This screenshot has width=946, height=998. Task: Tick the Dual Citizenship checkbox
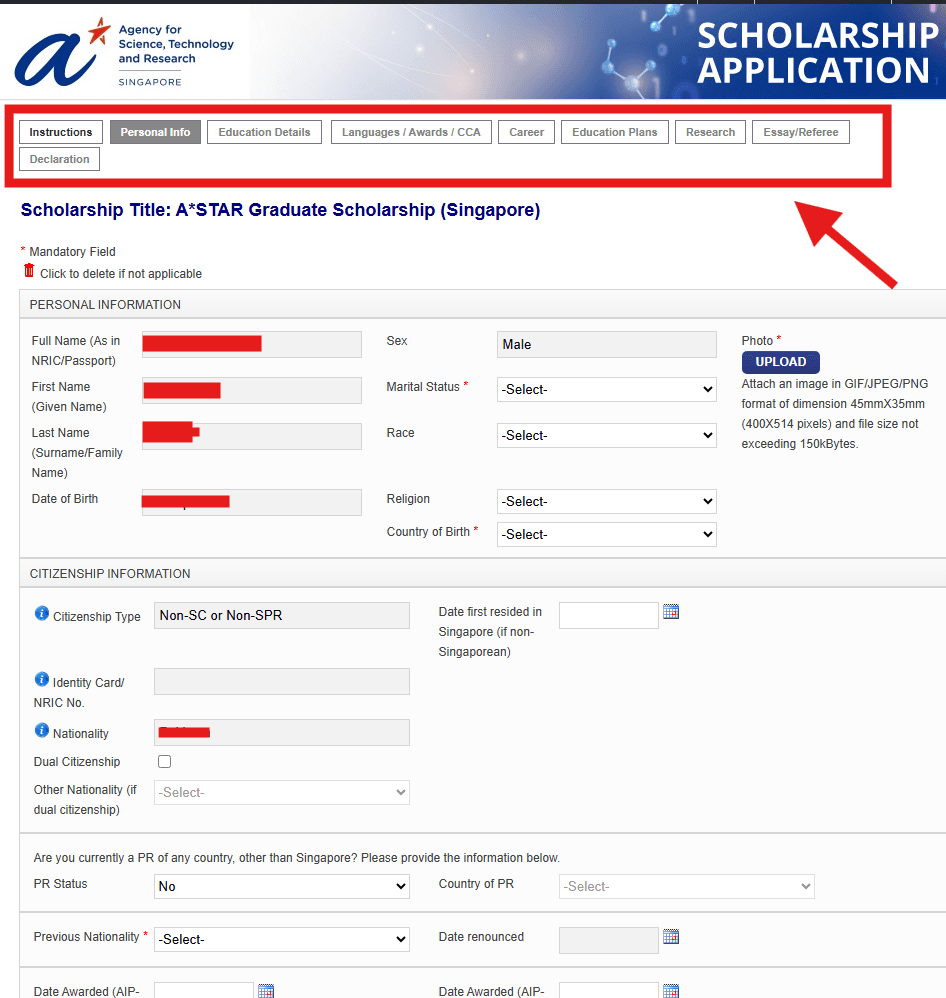tap(164, 761)
